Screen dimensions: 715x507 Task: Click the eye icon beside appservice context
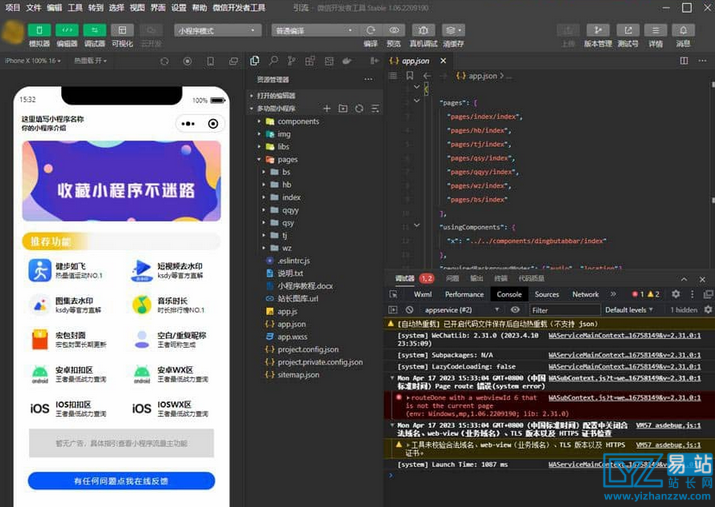click(515, 310)
